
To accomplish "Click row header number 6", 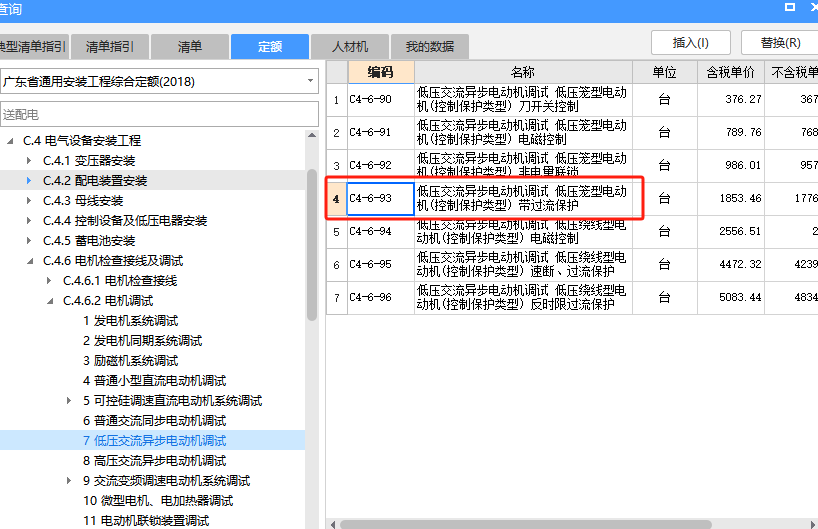I will tap(336, 264).
